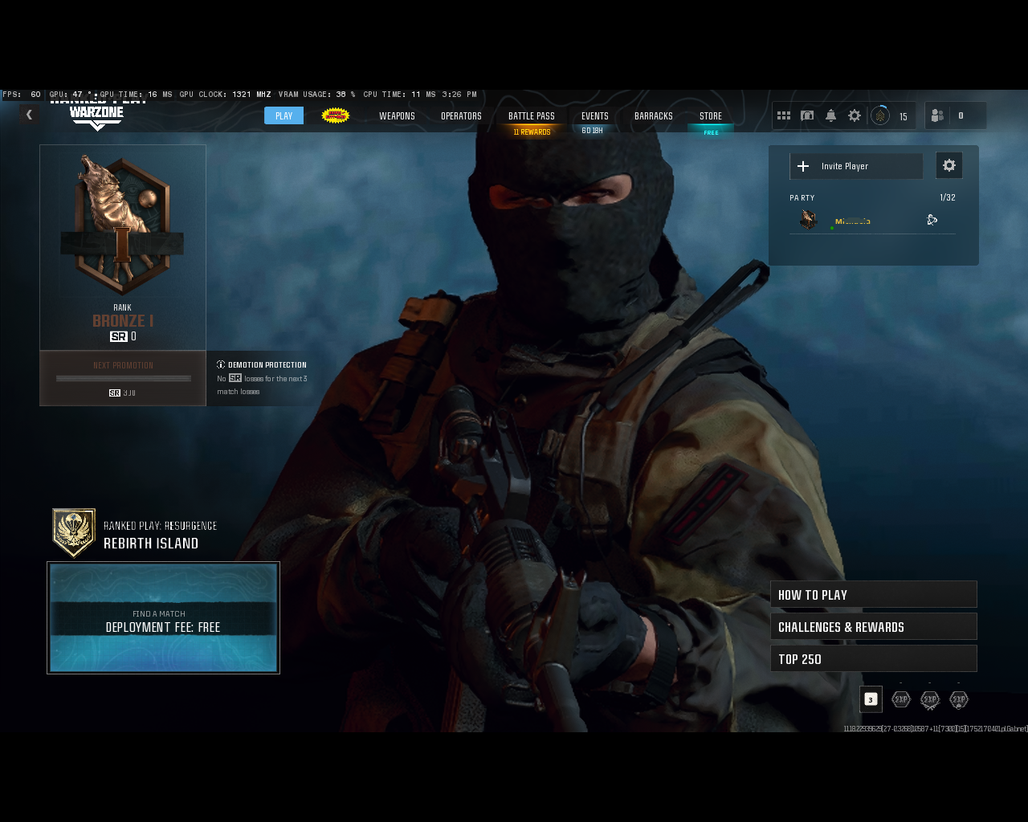Click the party member's platform icon
This screenshot has height=822, width=1028.
[932, 220]
